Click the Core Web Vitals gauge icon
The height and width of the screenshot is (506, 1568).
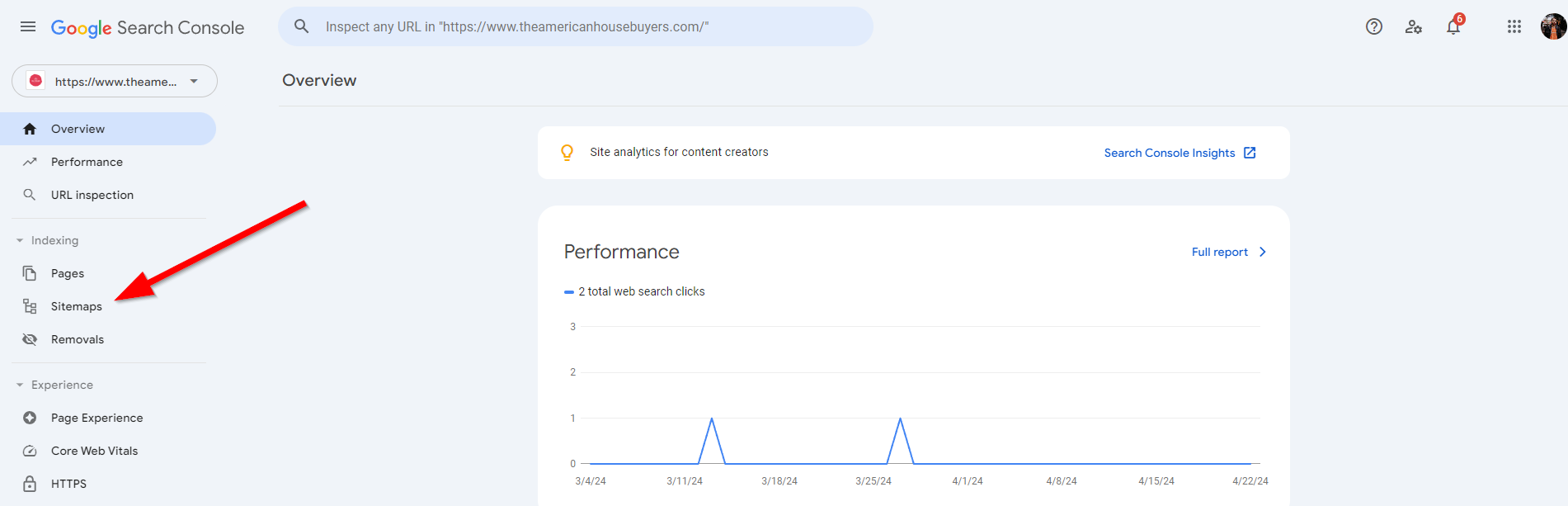coord(30,451)
